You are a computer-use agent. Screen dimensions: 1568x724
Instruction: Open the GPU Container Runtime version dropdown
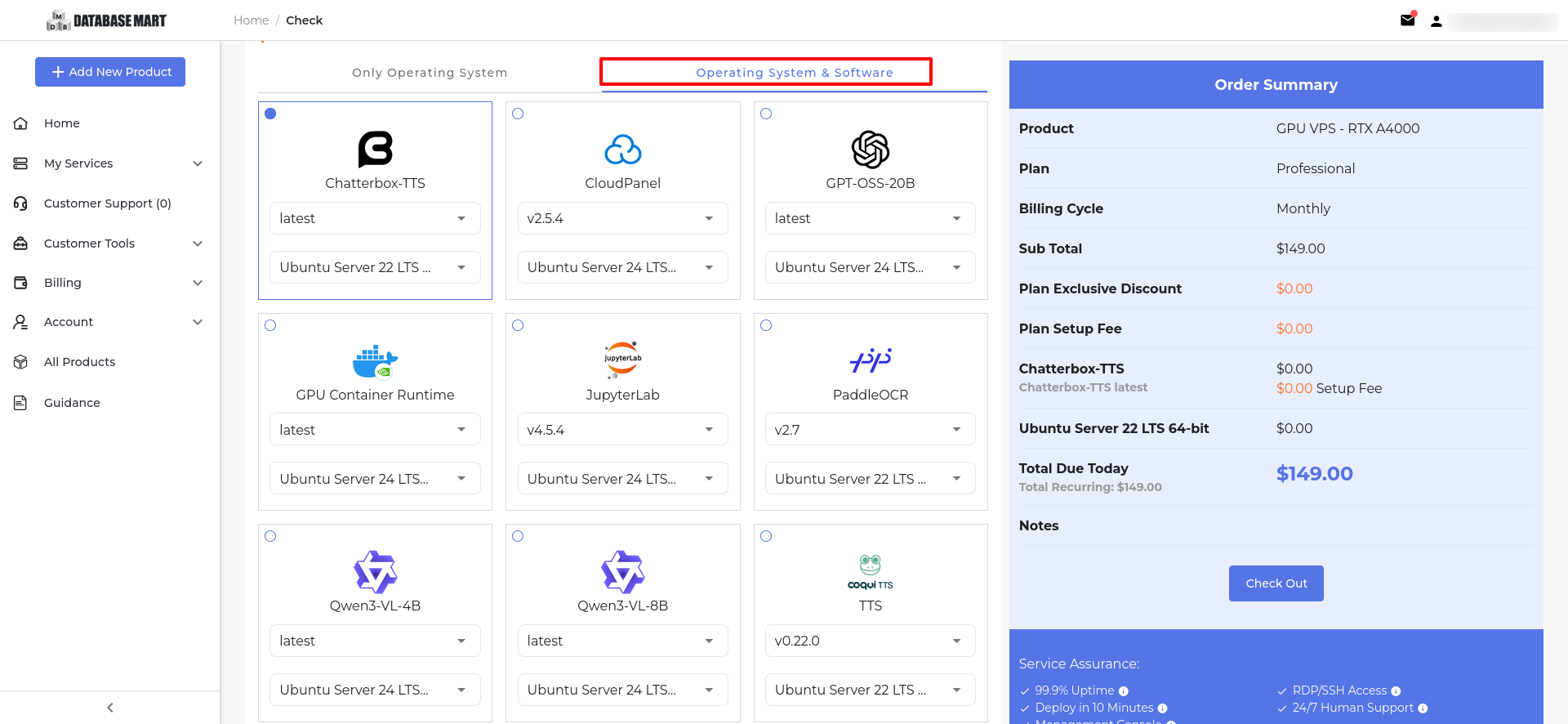(x=375, y=430)
